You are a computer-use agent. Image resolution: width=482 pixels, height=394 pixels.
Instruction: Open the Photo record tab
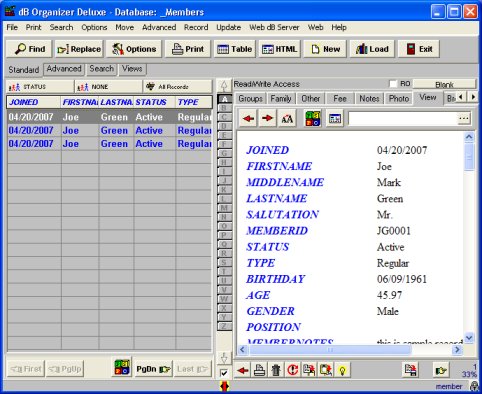point(399,99)
